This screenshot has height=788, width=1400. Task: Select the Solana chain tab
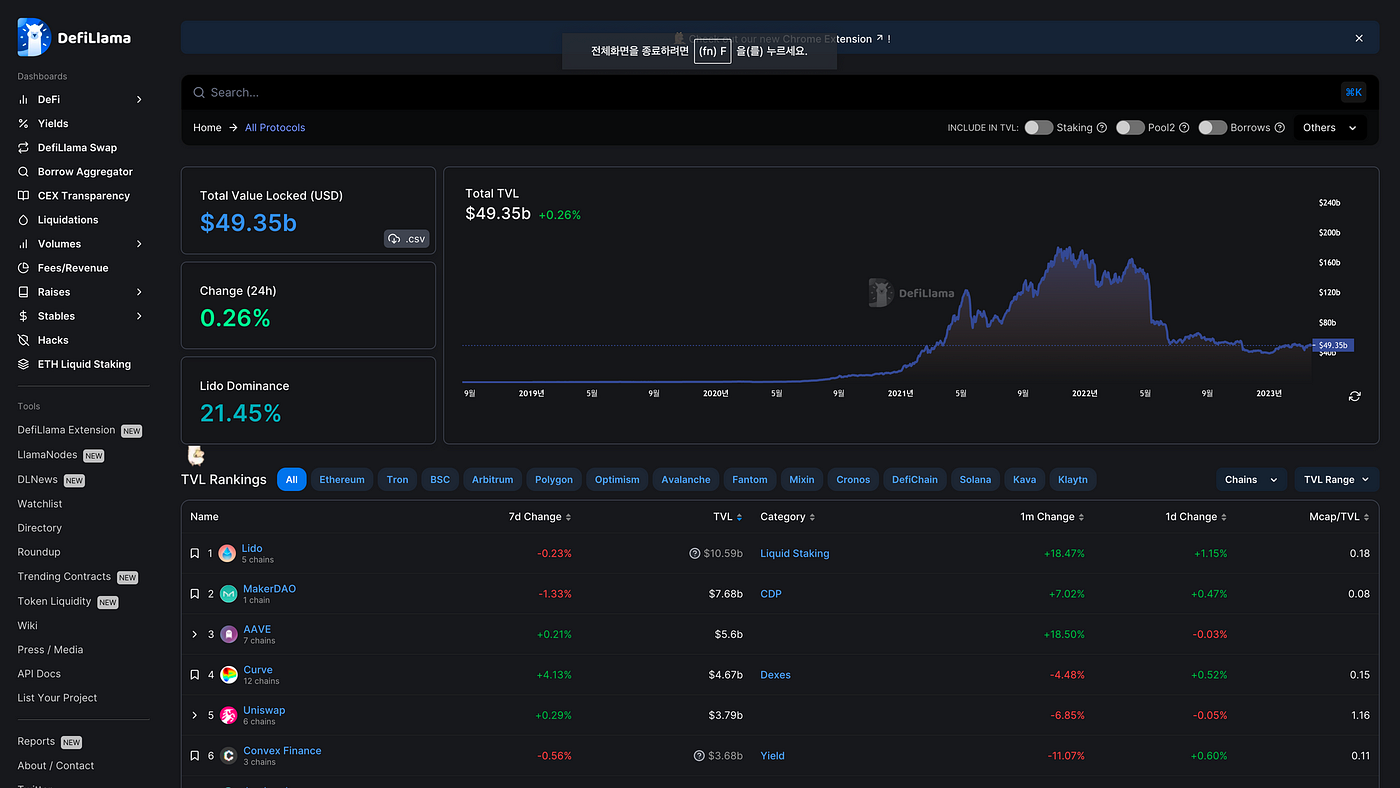pos(975,480)
